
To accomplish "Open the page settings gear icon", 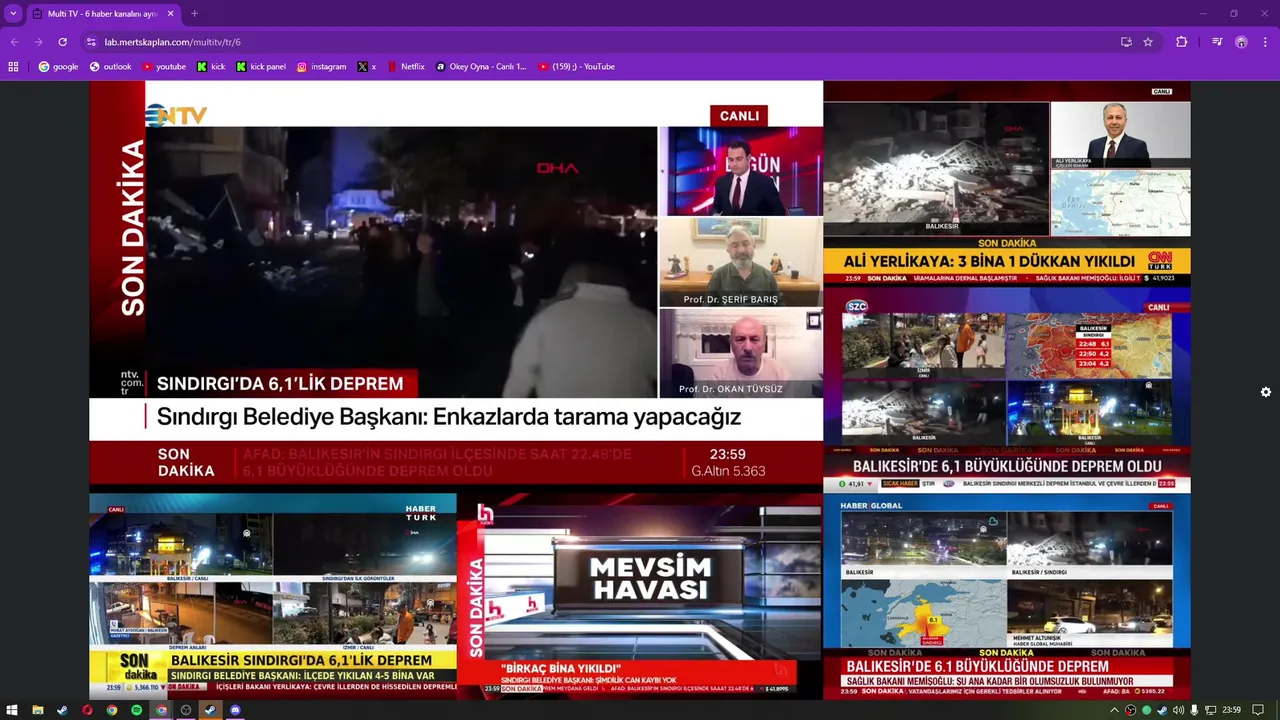I will 1266,392.
